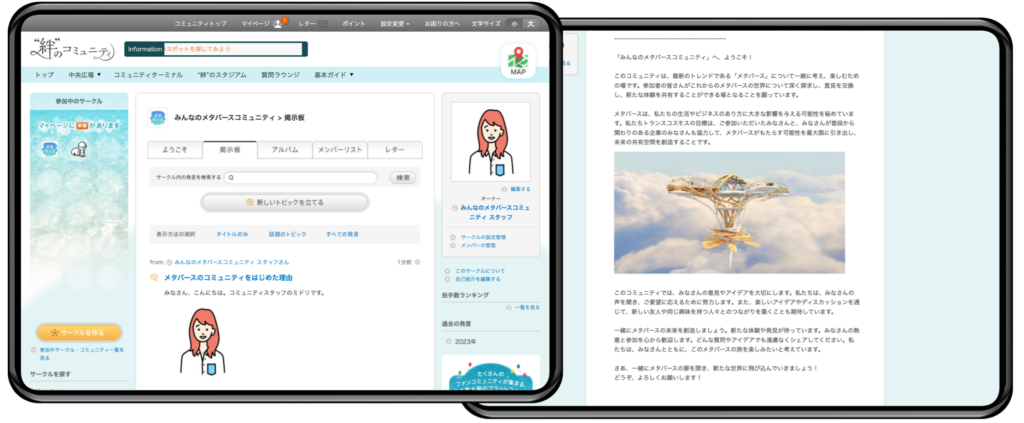
Task: Open the owner avatar thumbnail
Action: [490, 140]
